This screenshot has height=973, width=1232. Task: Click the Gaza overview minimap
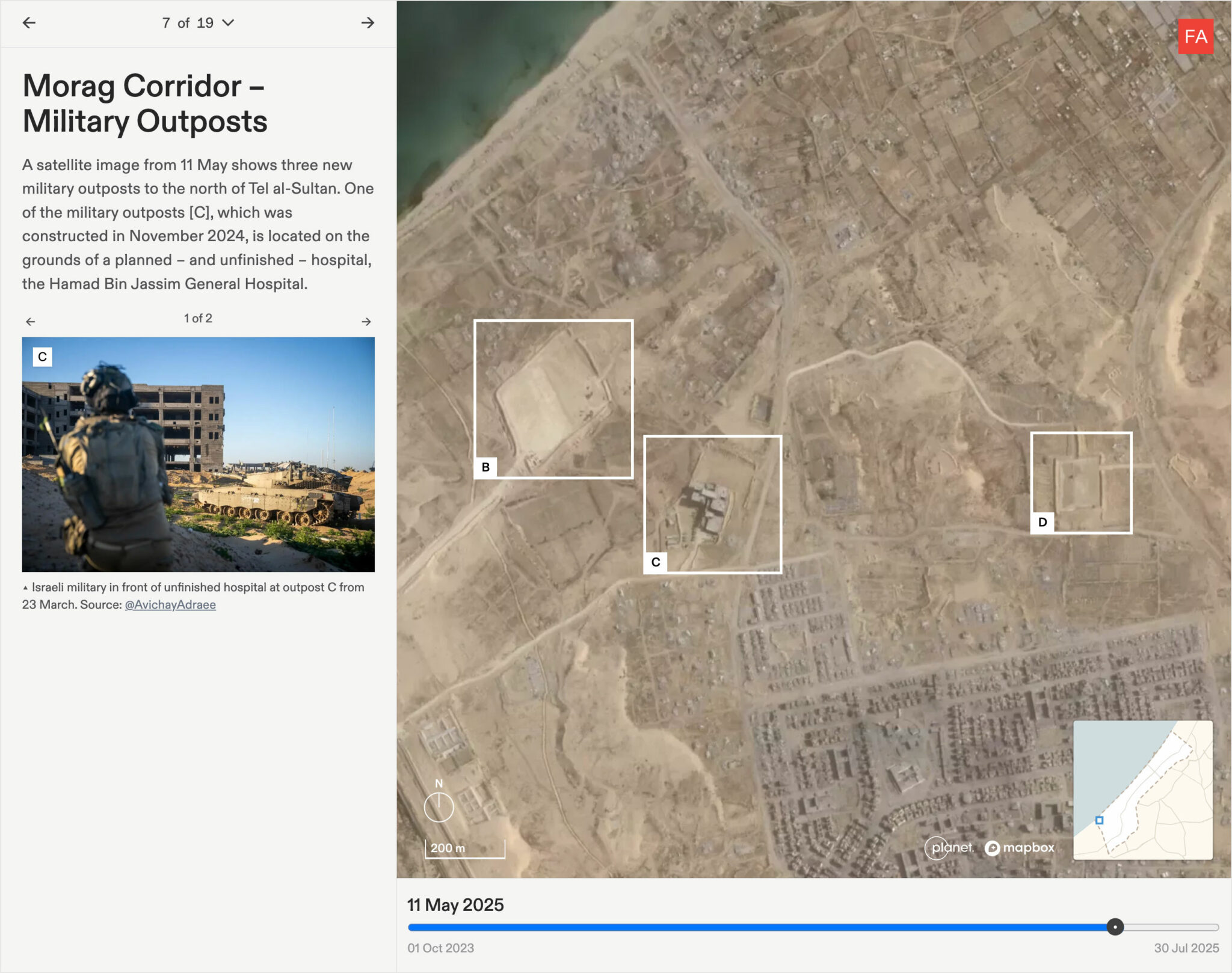tap(1142, 790)
